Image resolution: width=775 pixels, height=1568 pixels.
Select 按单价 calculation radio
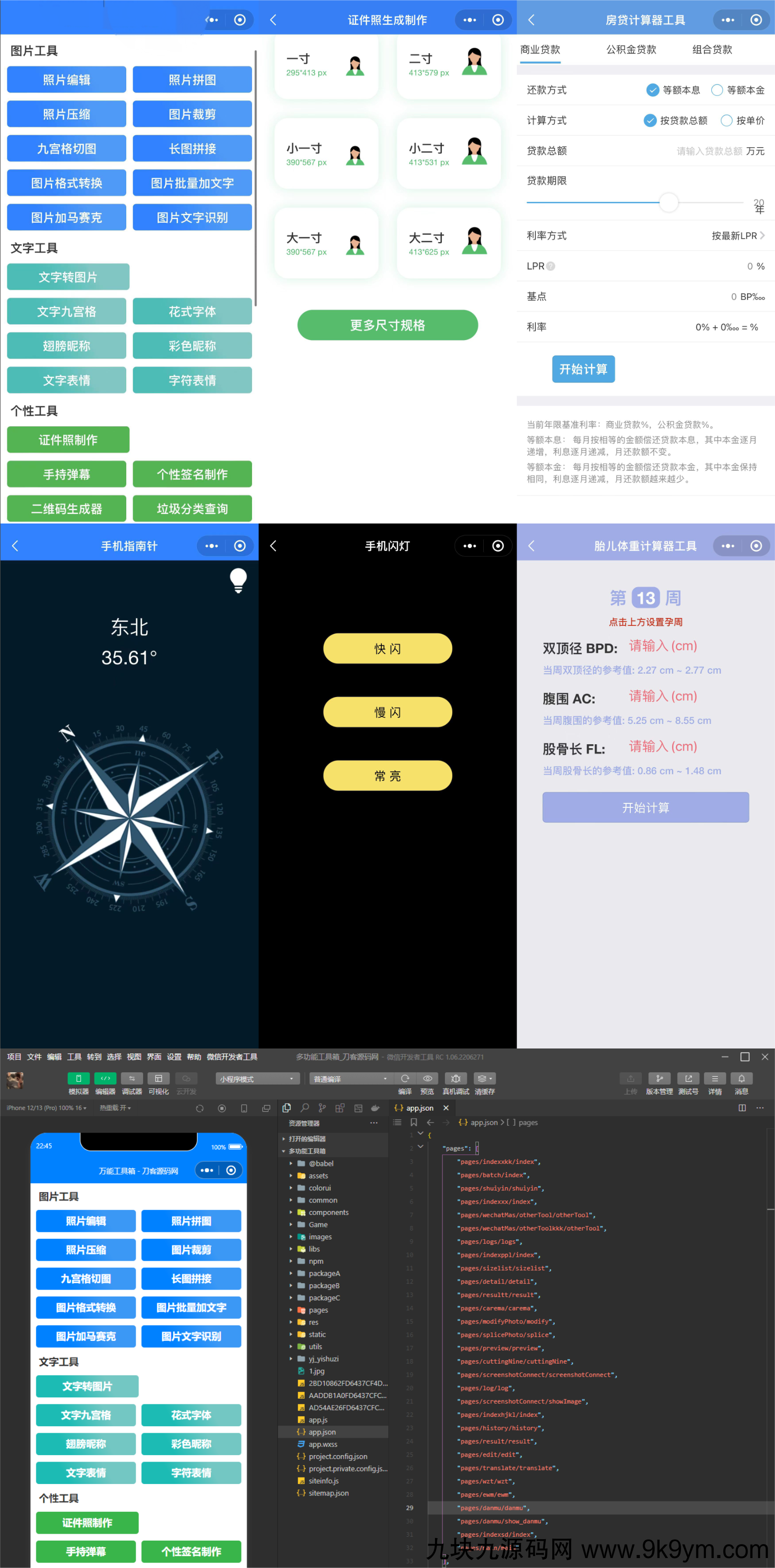pos(726,120)
